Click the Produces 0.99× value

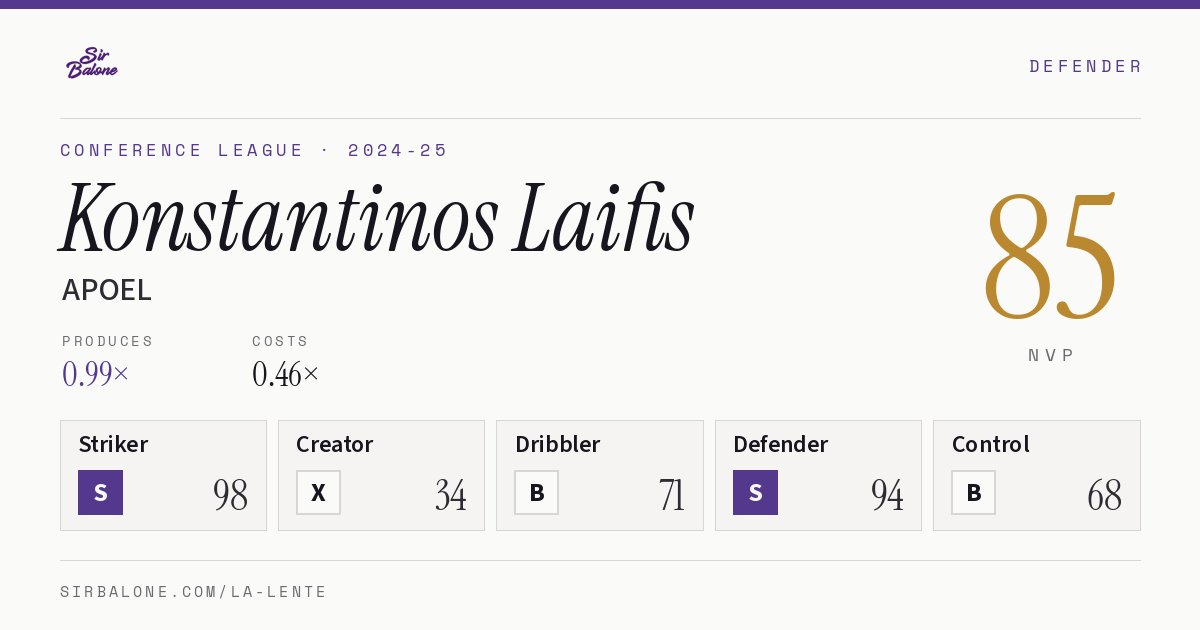[x=96, y=374]
